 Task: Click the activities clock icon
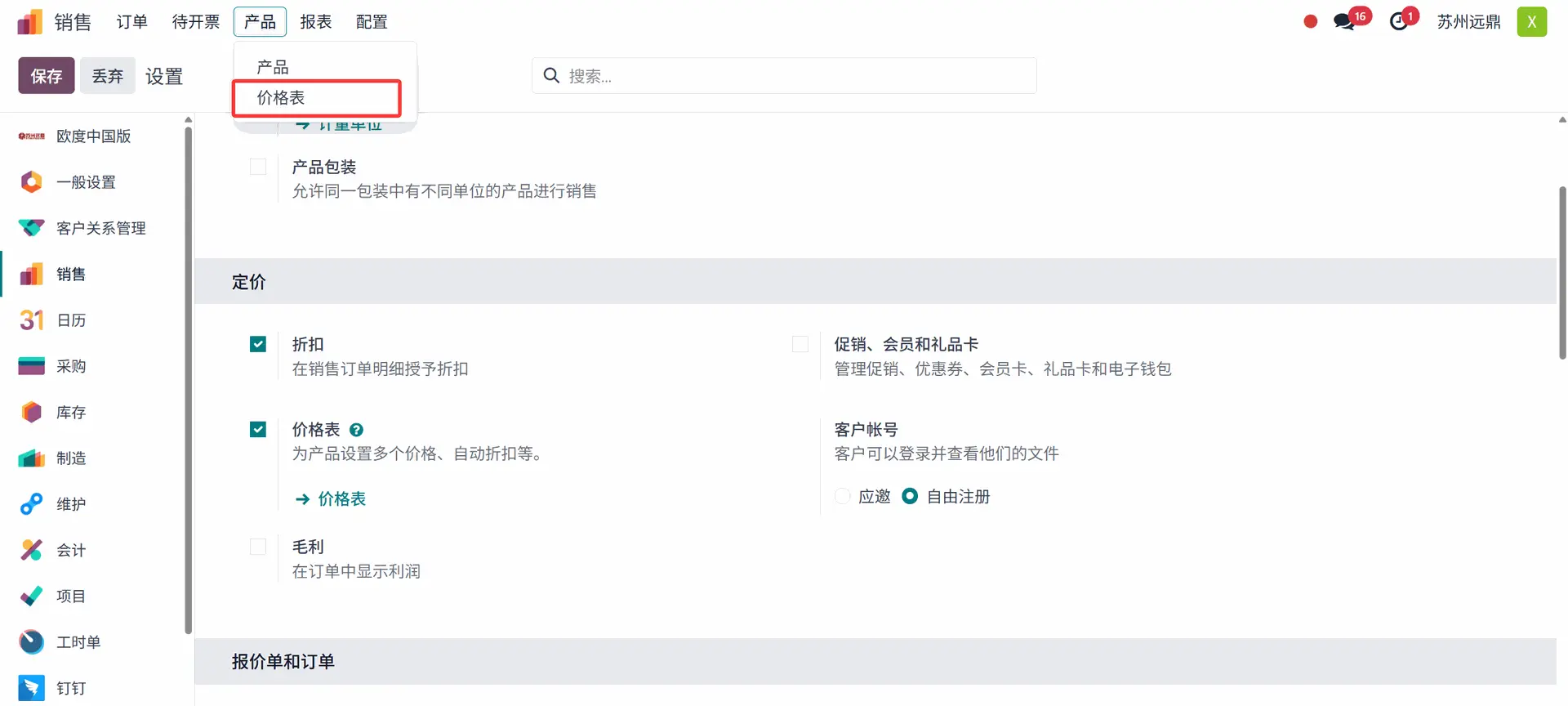coord(1399,22)
